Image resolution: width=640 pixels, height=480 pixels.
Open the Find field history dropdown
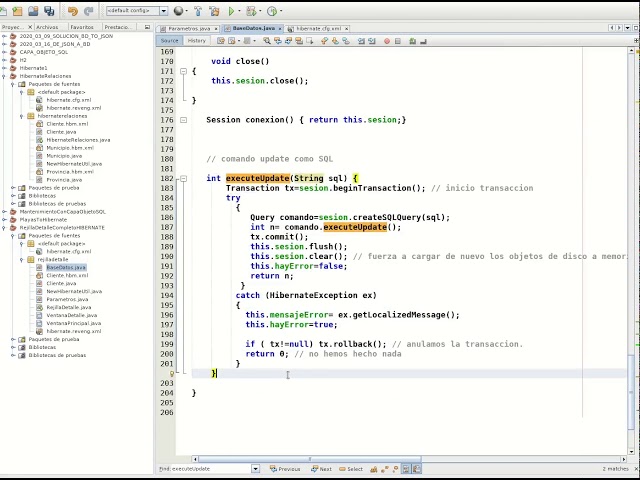[x=256, y=469]
